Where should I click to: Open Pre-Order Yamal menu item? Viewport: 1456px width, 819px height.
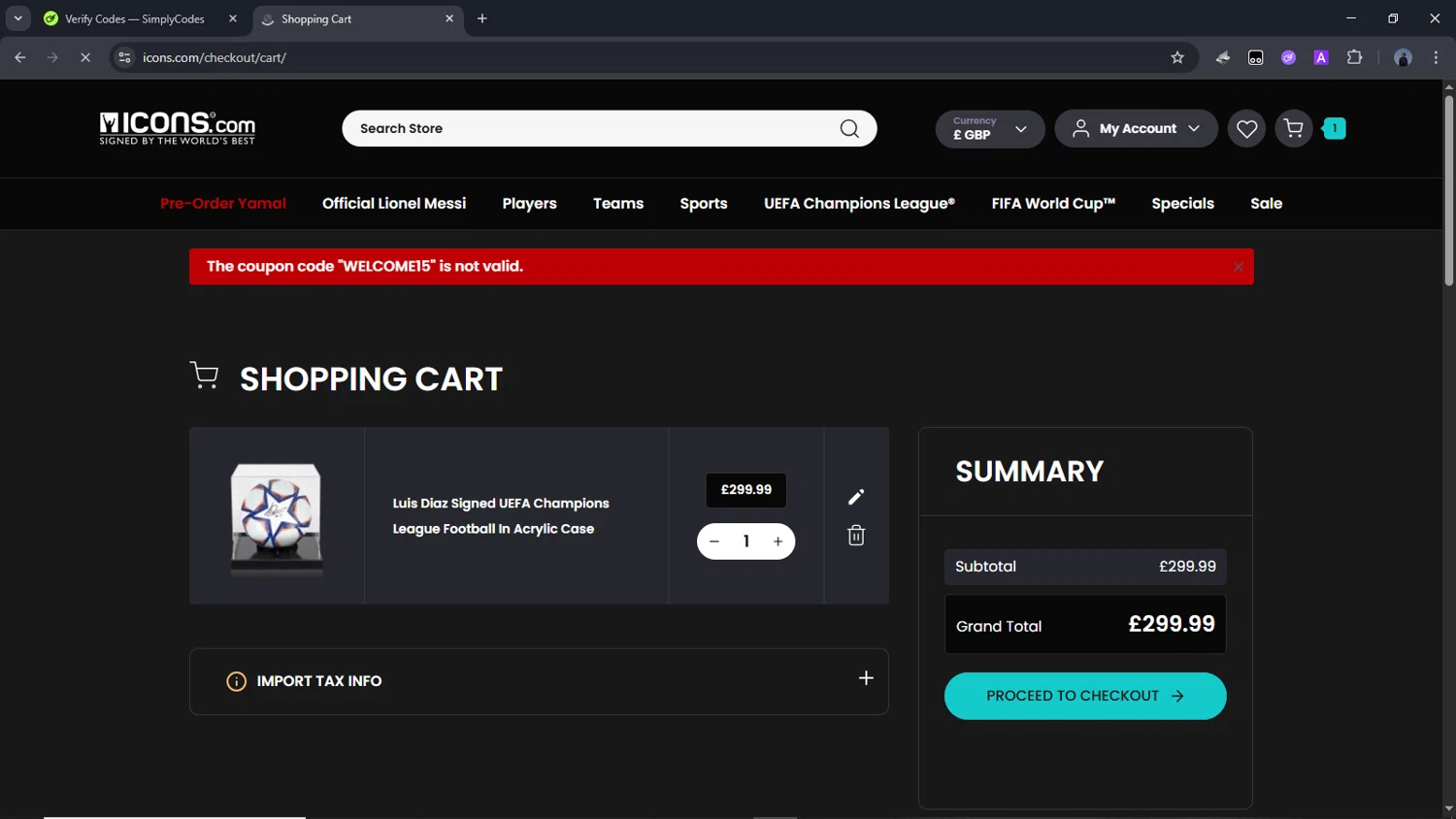pos(223,204)
